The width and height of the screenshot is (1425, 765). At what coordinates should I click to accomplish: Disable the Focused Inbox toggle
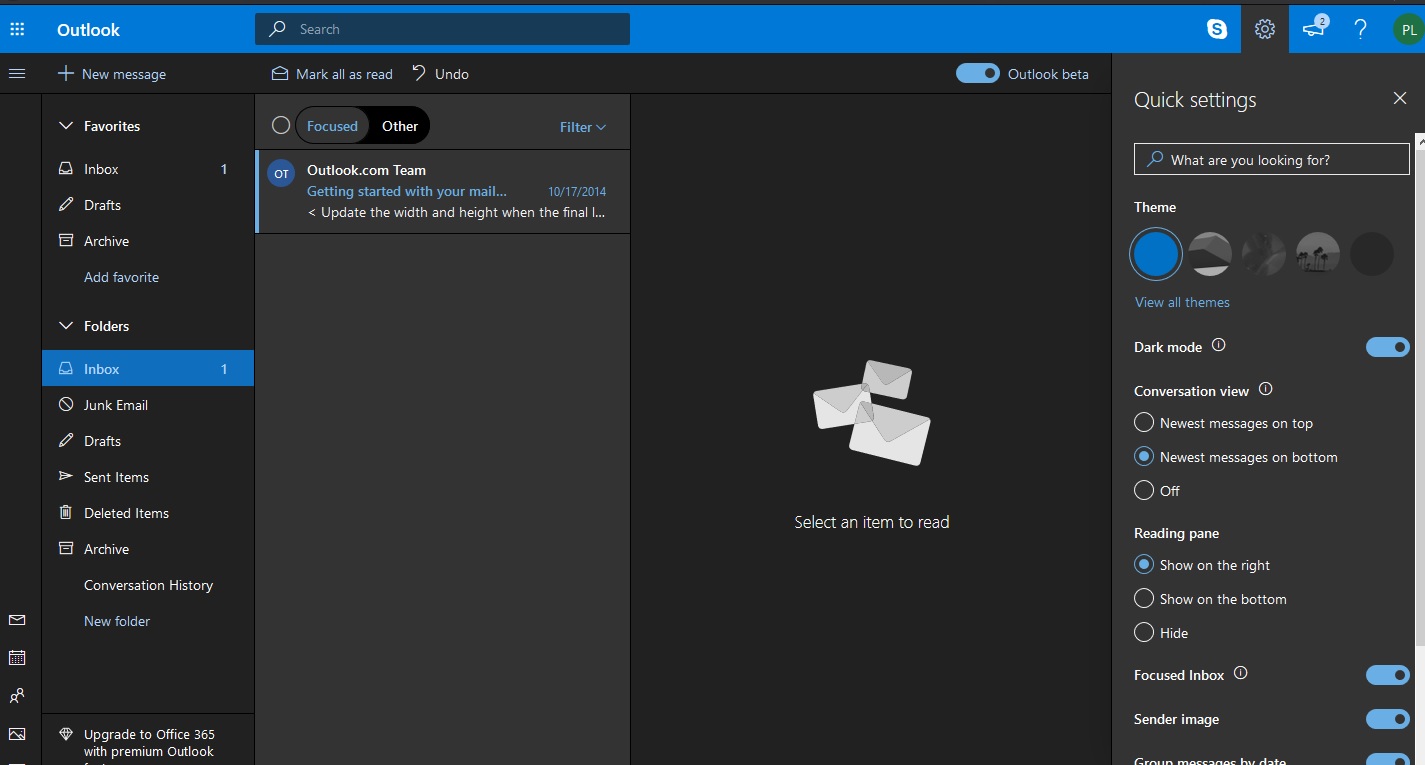[1388, 675]
